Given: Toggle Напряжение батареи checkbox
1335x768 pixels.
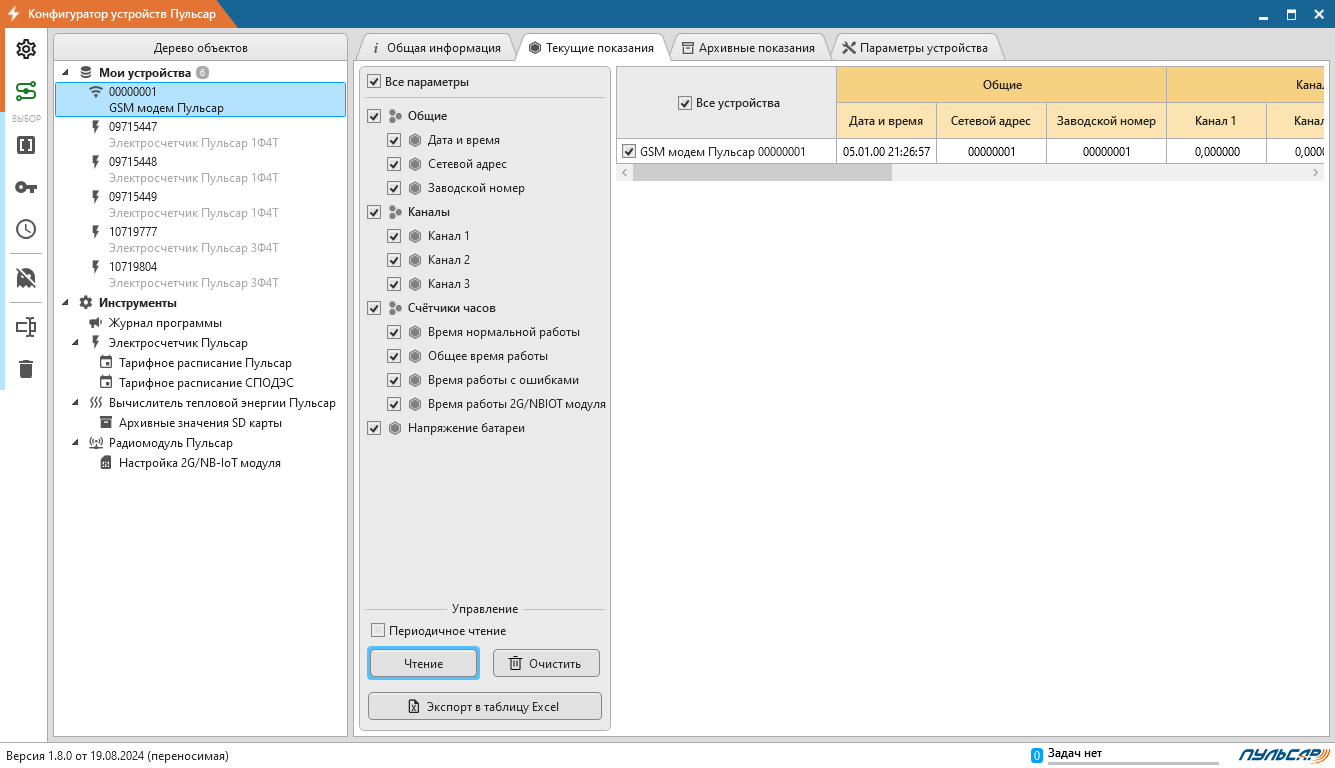Looking at the screenshot, I should tap(374, 428).
